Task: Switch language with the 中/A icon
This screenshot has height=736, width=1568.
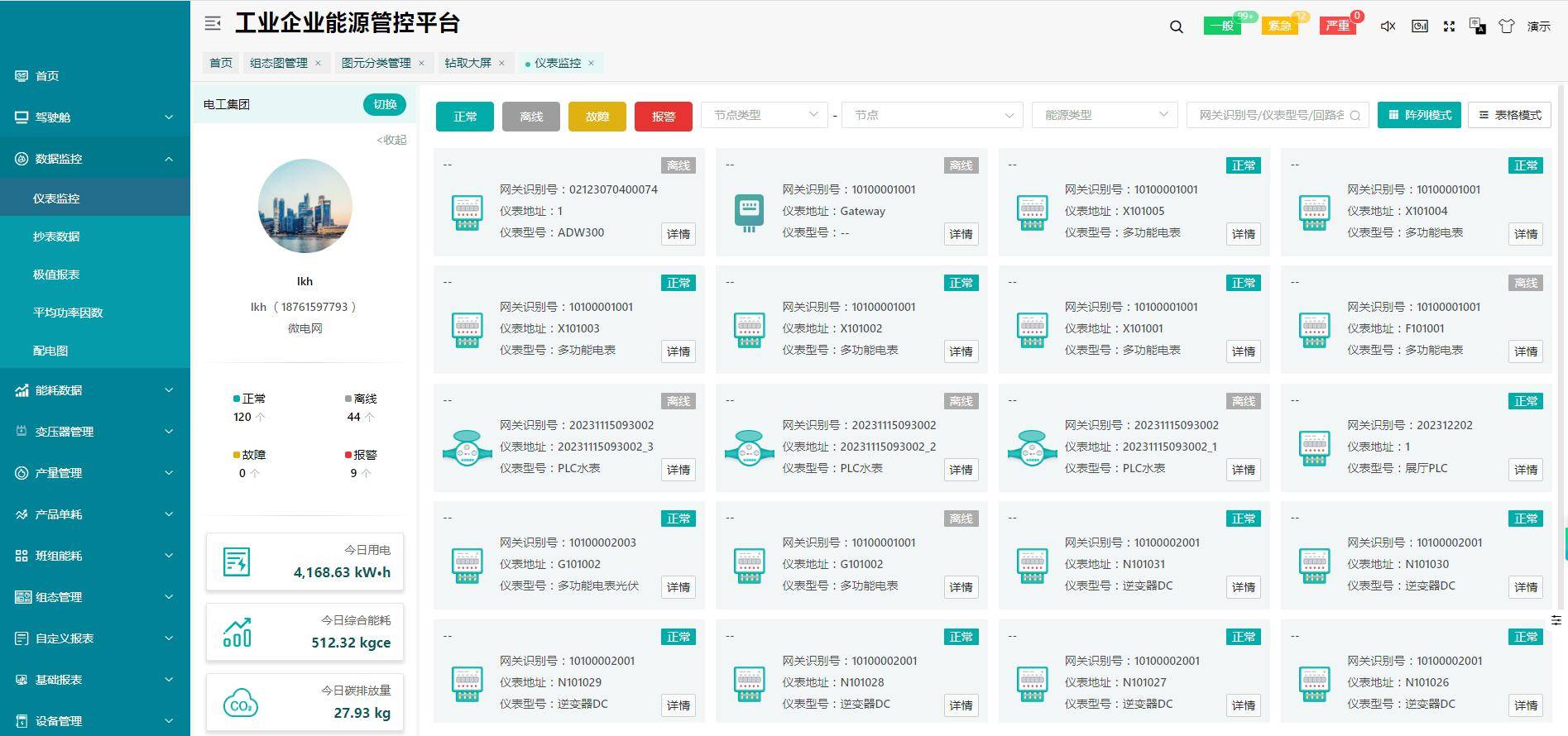Action: tap(1477, 26)
